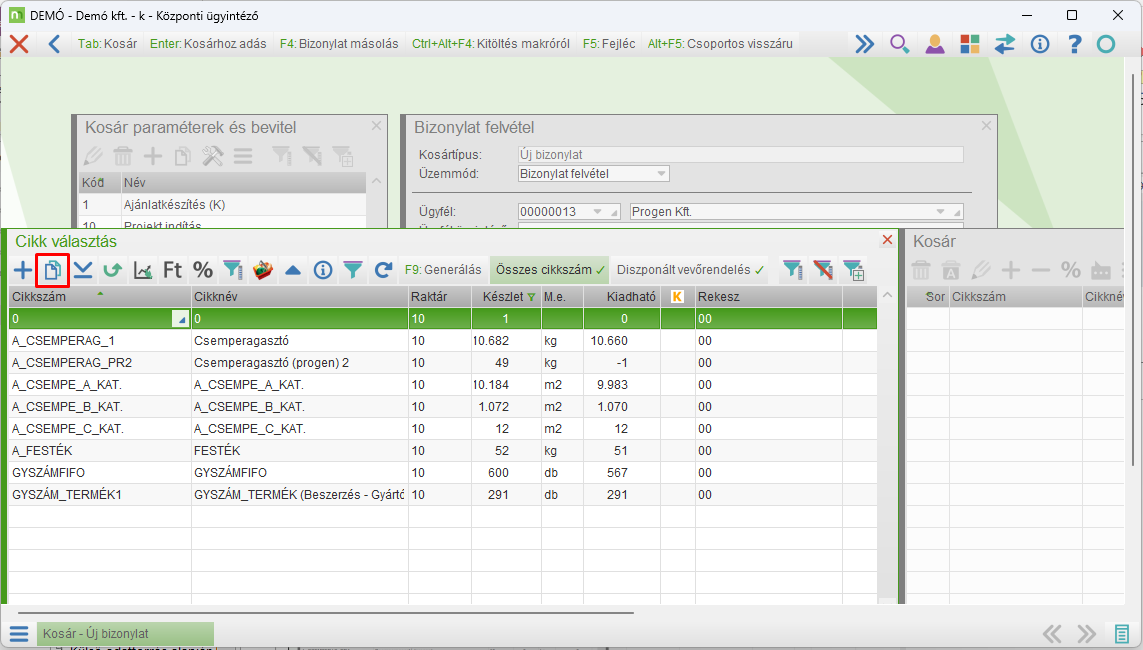Click the user profile icon in top toolbar
Viewport: 1143px width, 650px height.
coord(934,44)
